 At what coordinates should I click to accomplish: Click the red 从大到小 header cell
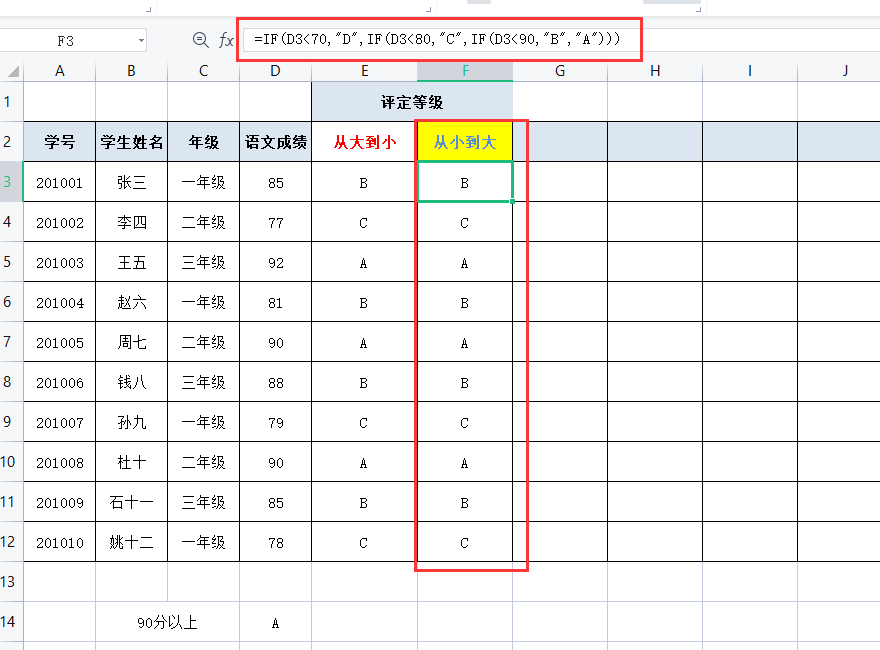pyautogui.click(x=364, y=141)
